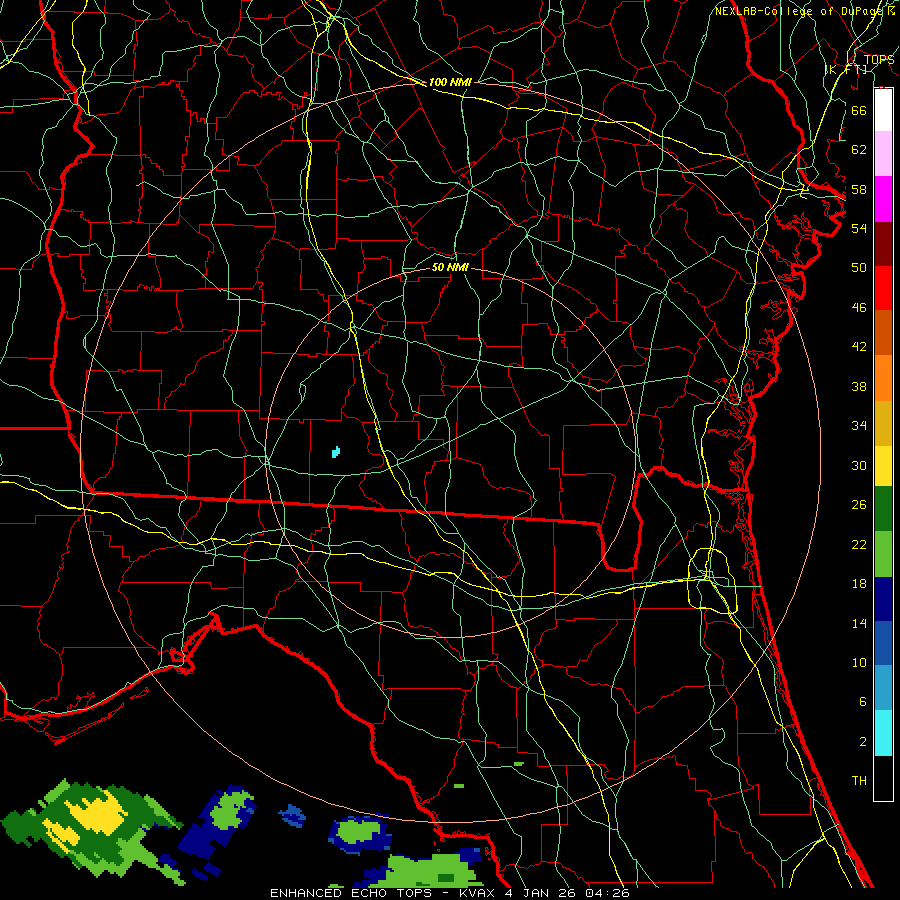900x900 pixels.
Task: Click the legend value "10"
Action: (x=859, y=662)
